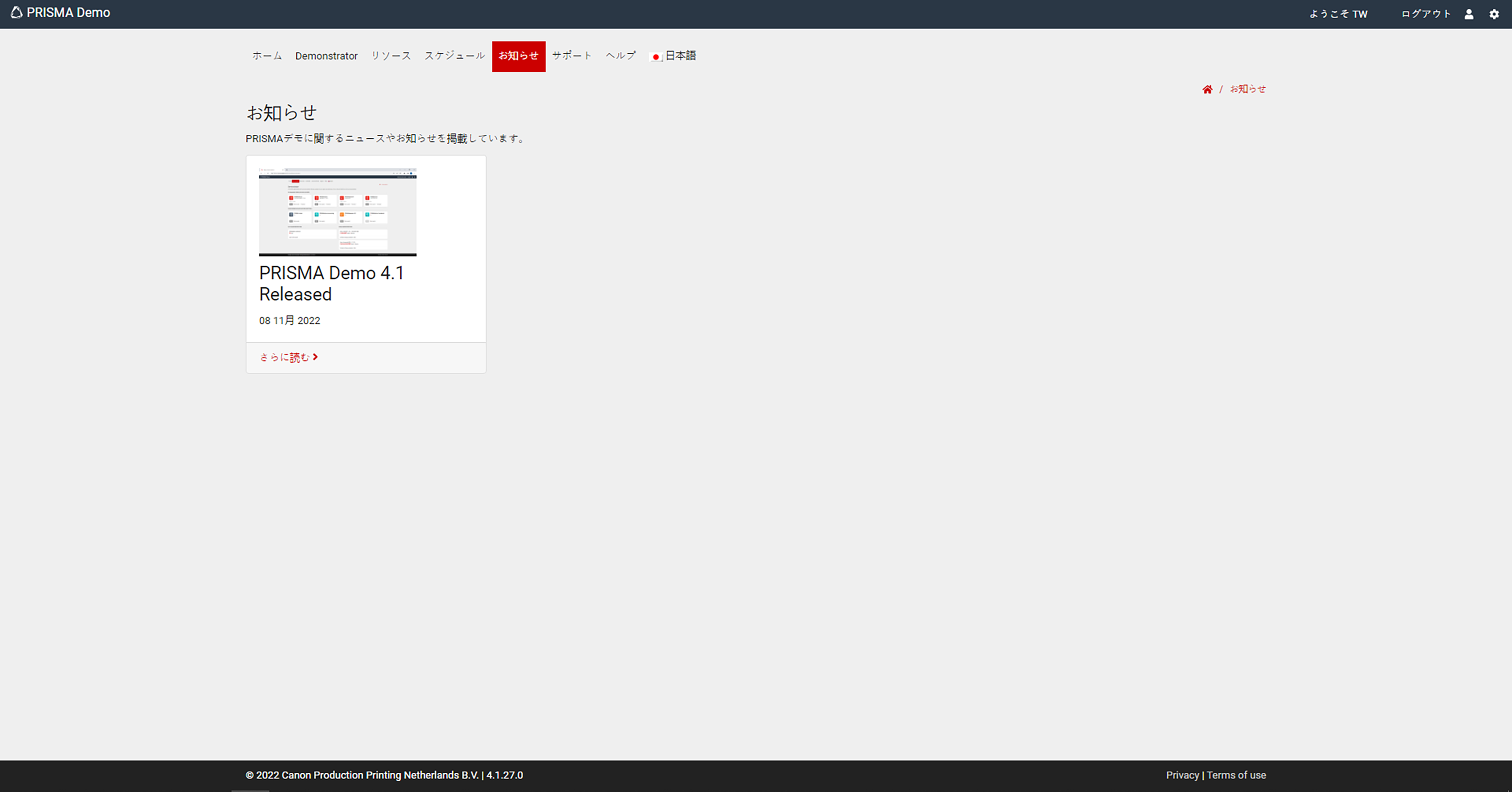Image resolution: width=1512 pixels, height=792 pixels.
Task: Open the スケジュール menu item
Action: click(455, 56)
